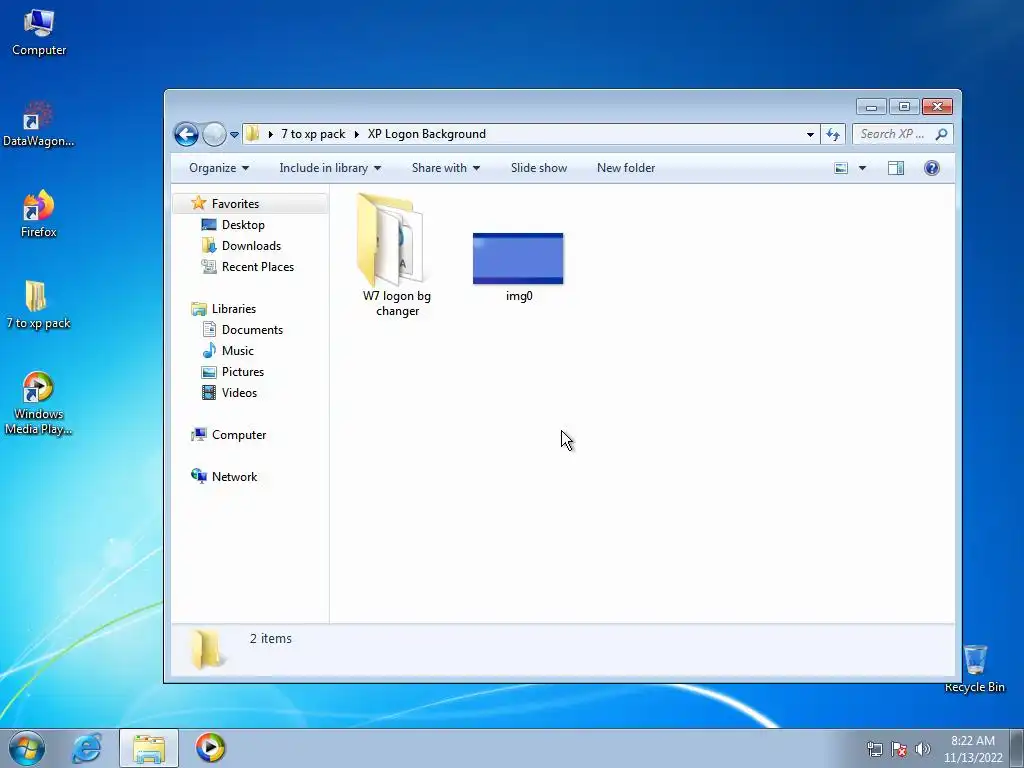Click the volume speaker tray icon
1024x768 pixels.
click(x=922, y=749)
